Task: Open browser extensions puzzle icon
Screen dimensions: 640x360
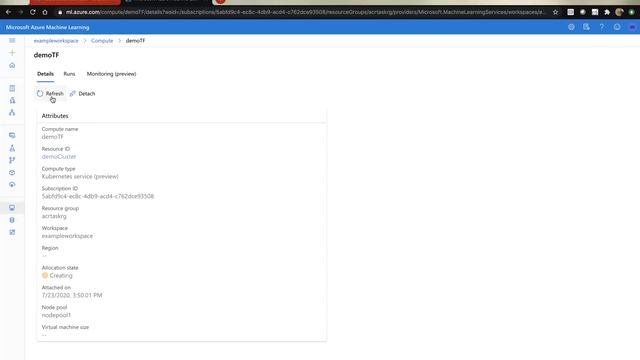Action: pyautogui.click(x=607, y=12)
